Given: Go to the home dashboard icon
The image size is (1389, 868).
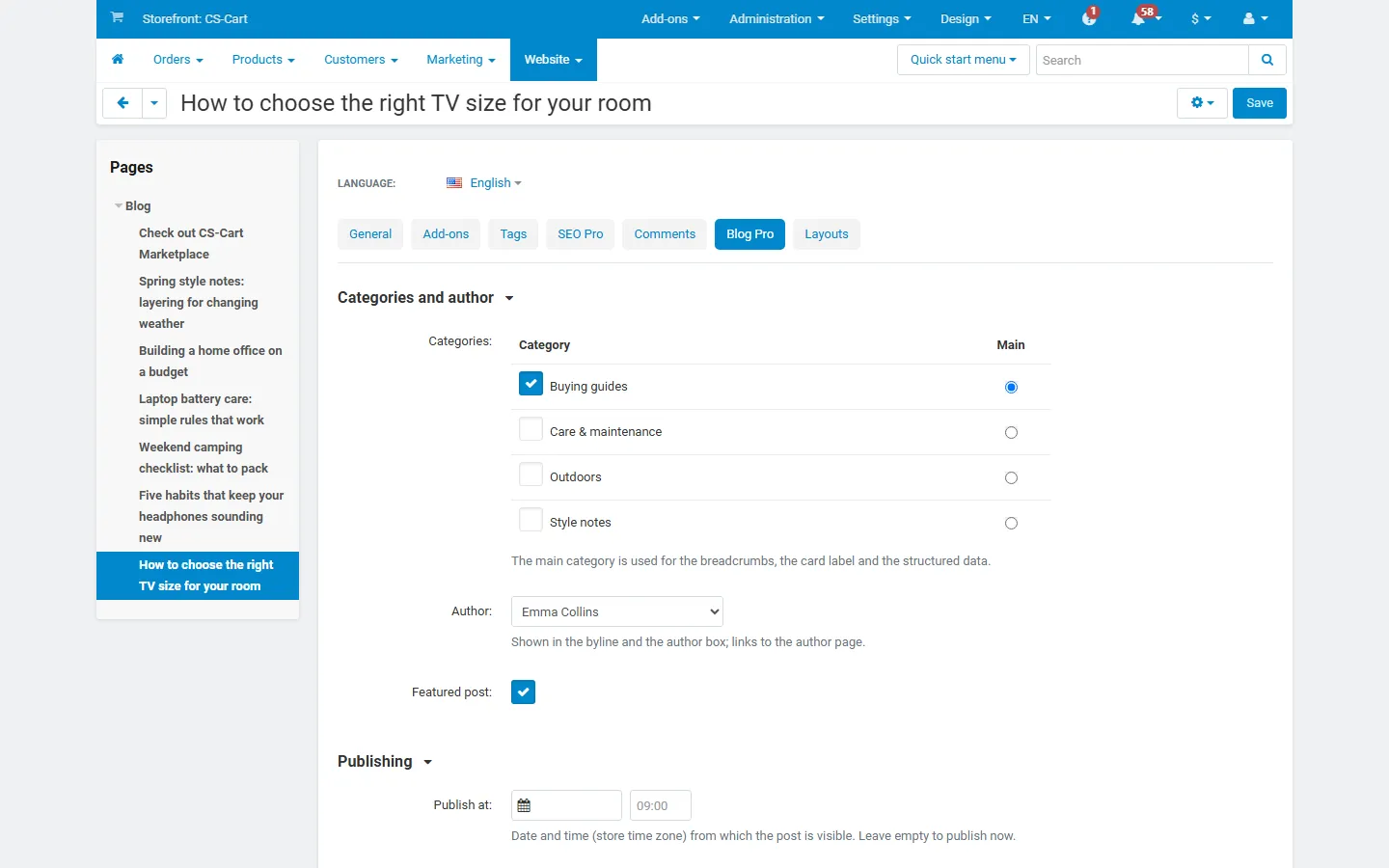Looking at the screenshot, I should coord(118,60).
